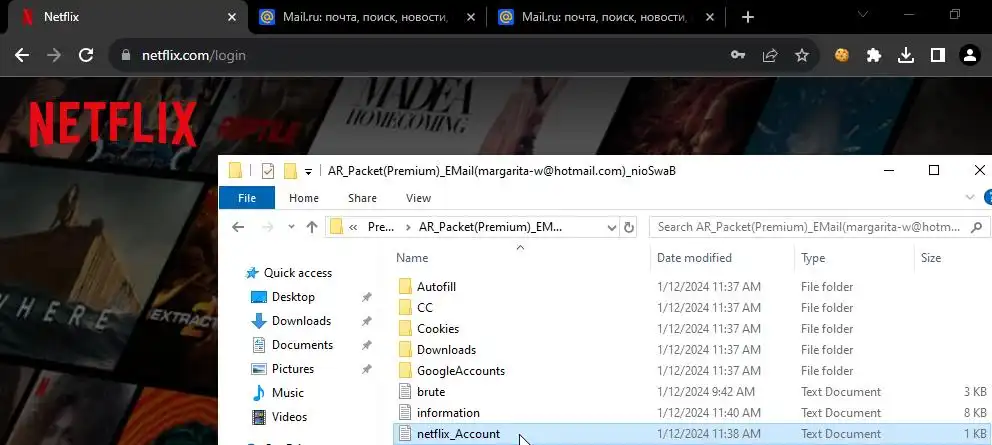Click the search magnifier icon in Explorer
The width and height of the screenshot is (992, 445).
[x=977, y=227]
